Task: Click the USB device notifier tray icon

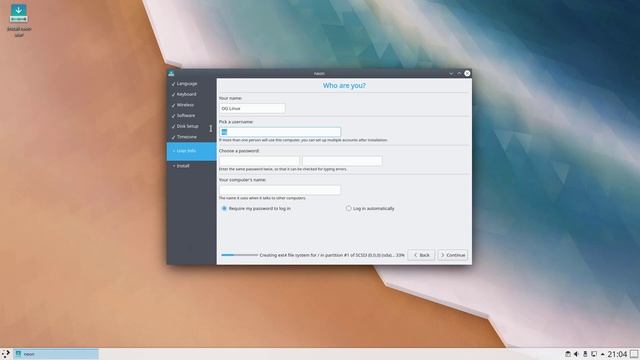Action: tap(585, 354)
